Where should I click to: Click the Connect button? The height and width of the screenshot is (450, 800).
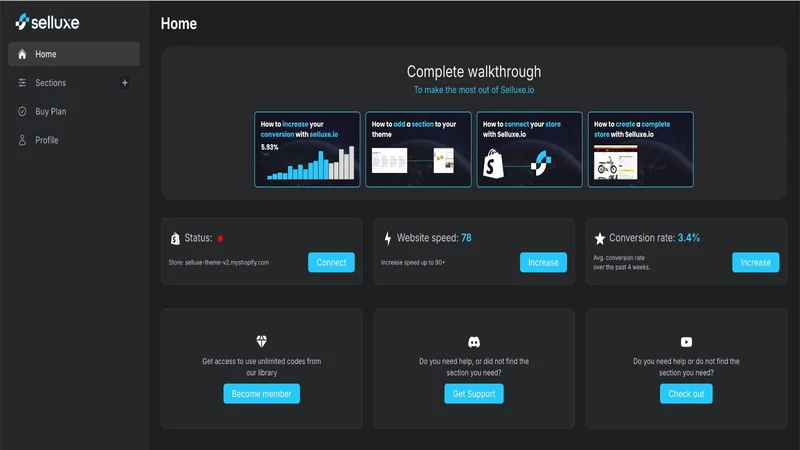click(x=331, y=262)
